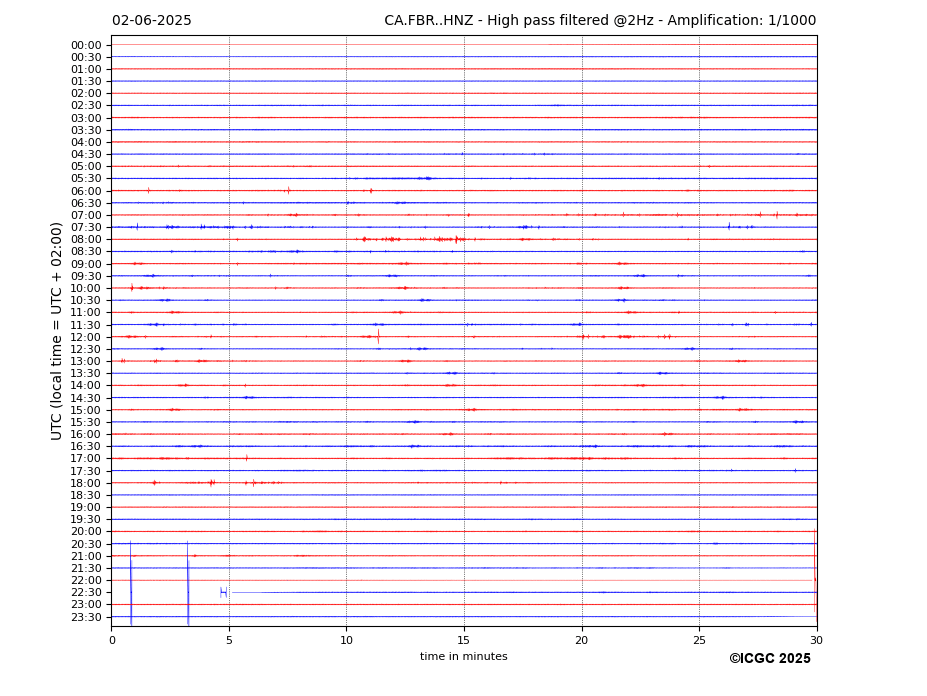Select the 17:00 time row label
Image resolution: width=927 pixels, height=696 pixels.
coord(86,458)
